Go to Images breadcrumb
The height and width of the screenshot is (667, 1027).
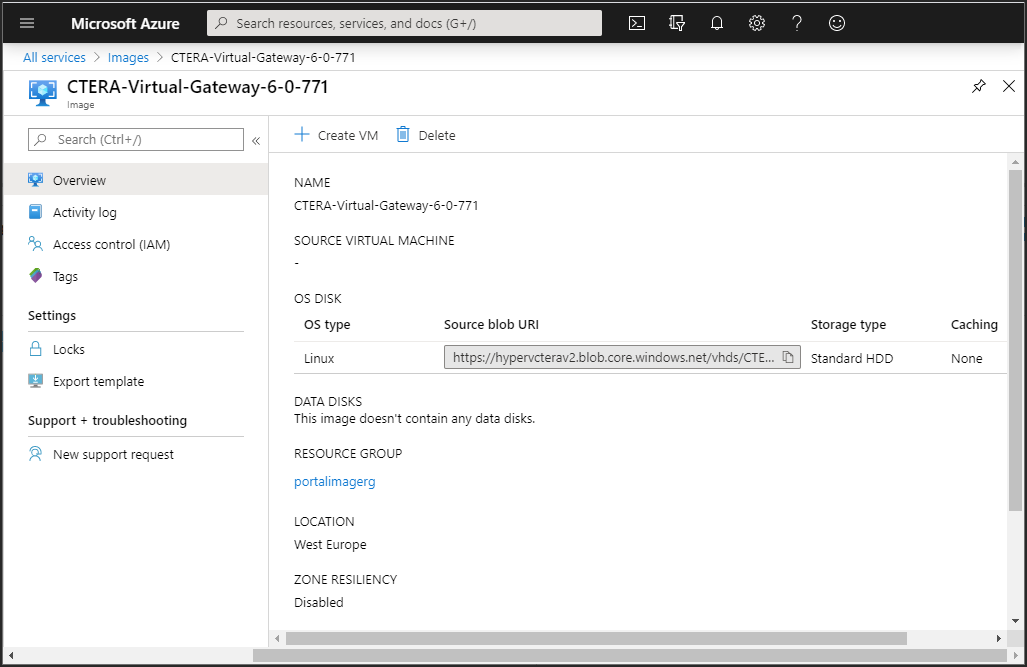[x=128, y=58]
